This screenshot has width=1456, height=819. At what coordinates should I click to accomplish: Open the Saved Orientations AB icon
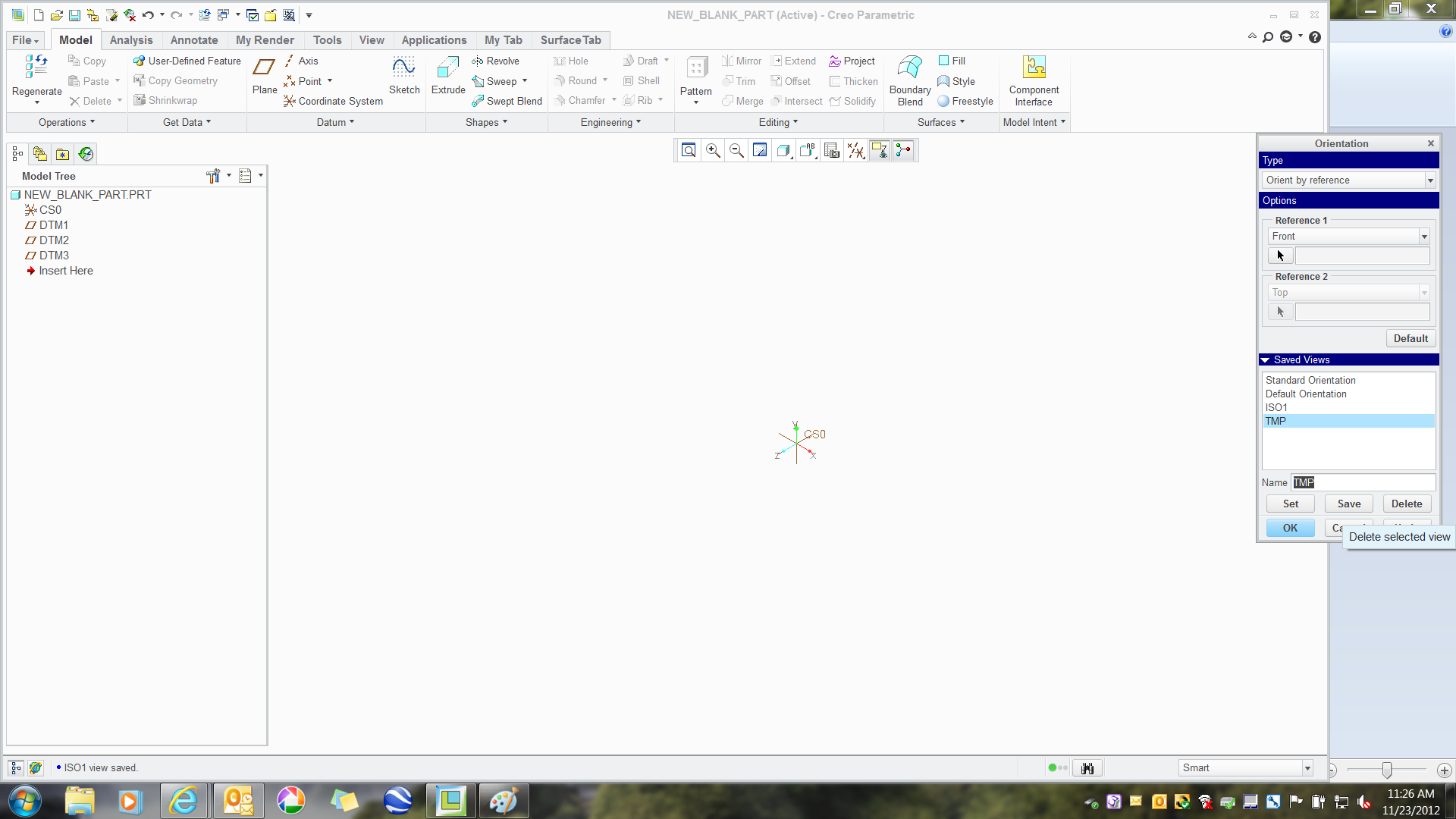point(808,150)
